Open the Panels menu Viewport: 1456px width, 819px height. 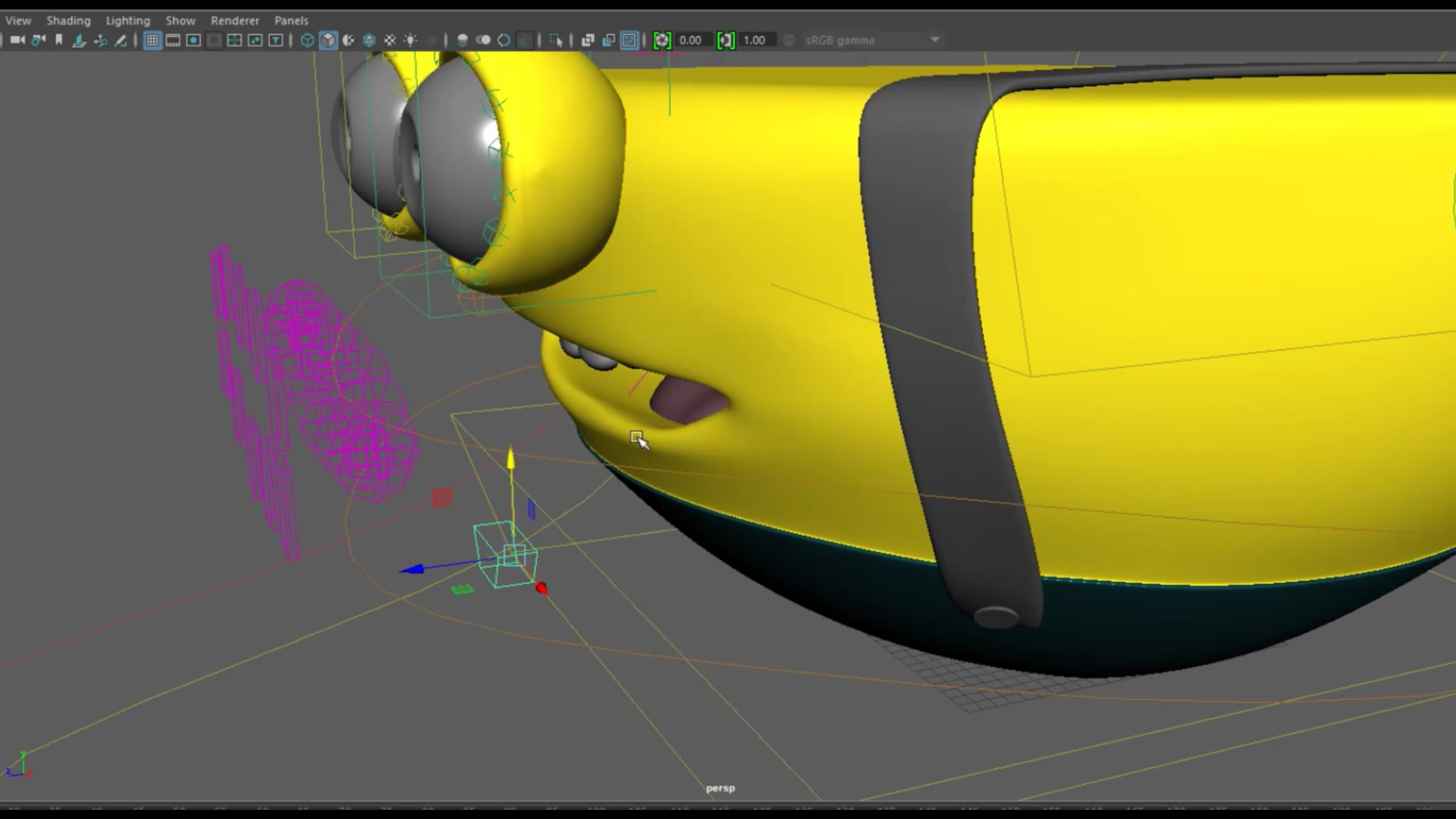pos(291,21)
